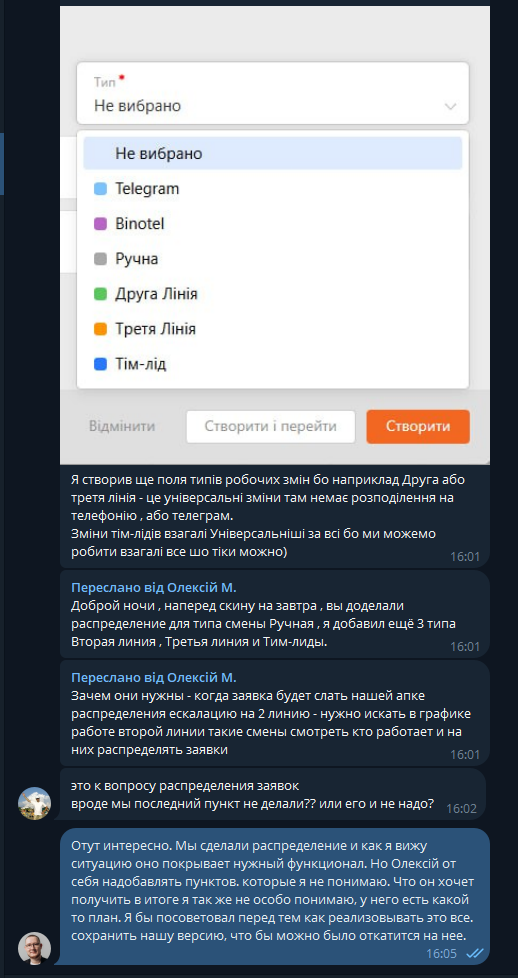Click the Відмінити cancel button
This screenshot has height=978, width=518.
point(122,427)
